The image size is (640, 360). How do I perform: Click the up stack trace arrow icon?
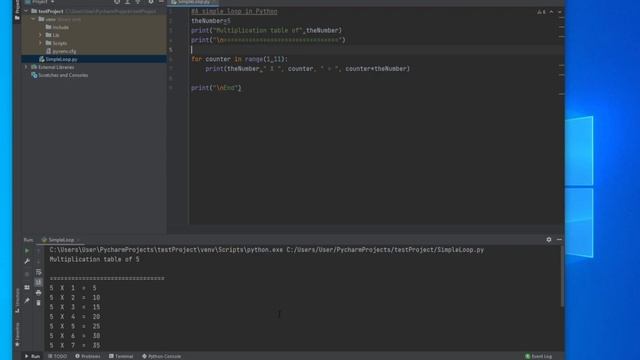click(38, 251)
